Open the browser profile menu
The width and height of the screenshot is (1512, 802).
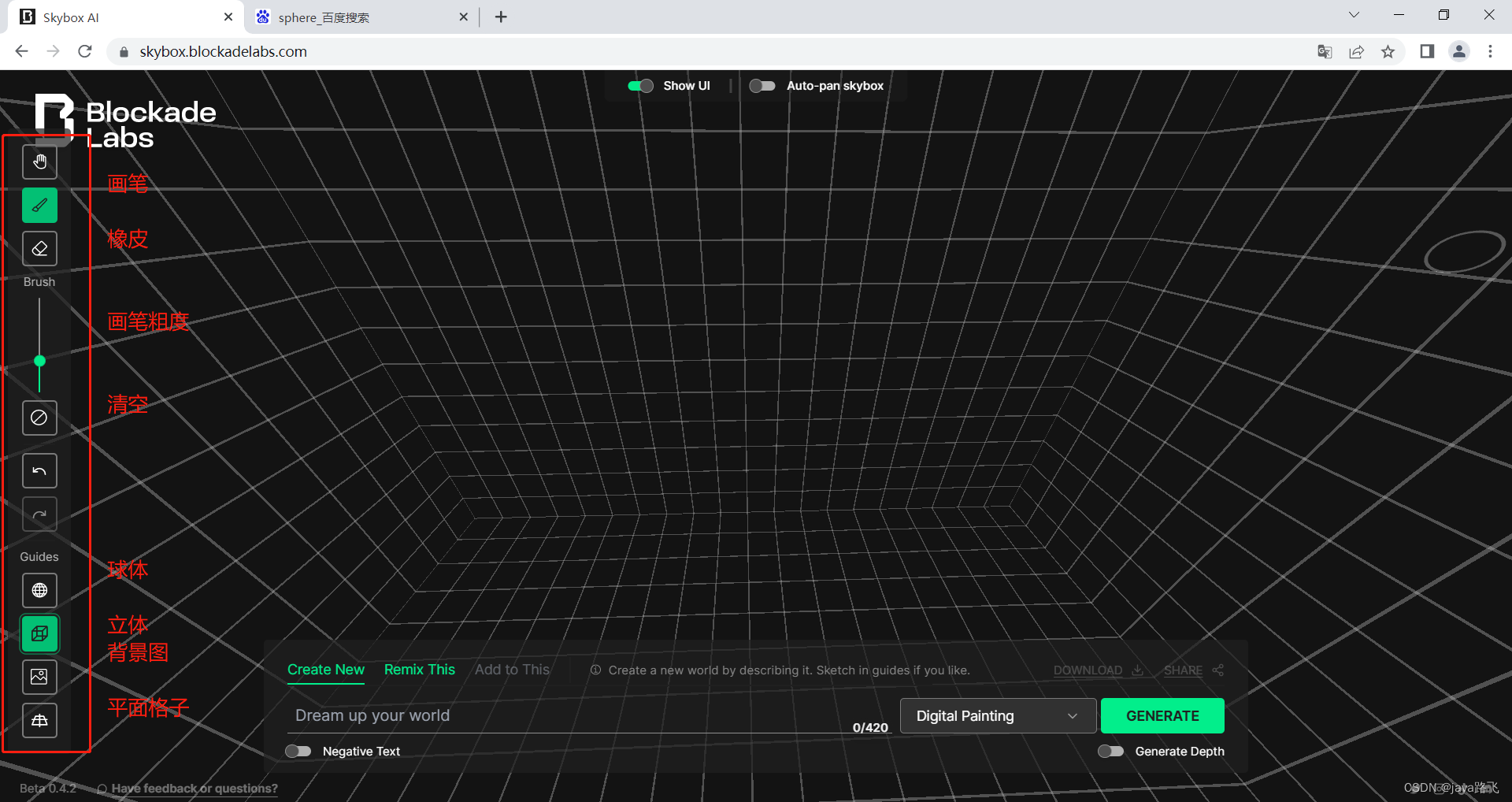click(x=1459, y=51)
